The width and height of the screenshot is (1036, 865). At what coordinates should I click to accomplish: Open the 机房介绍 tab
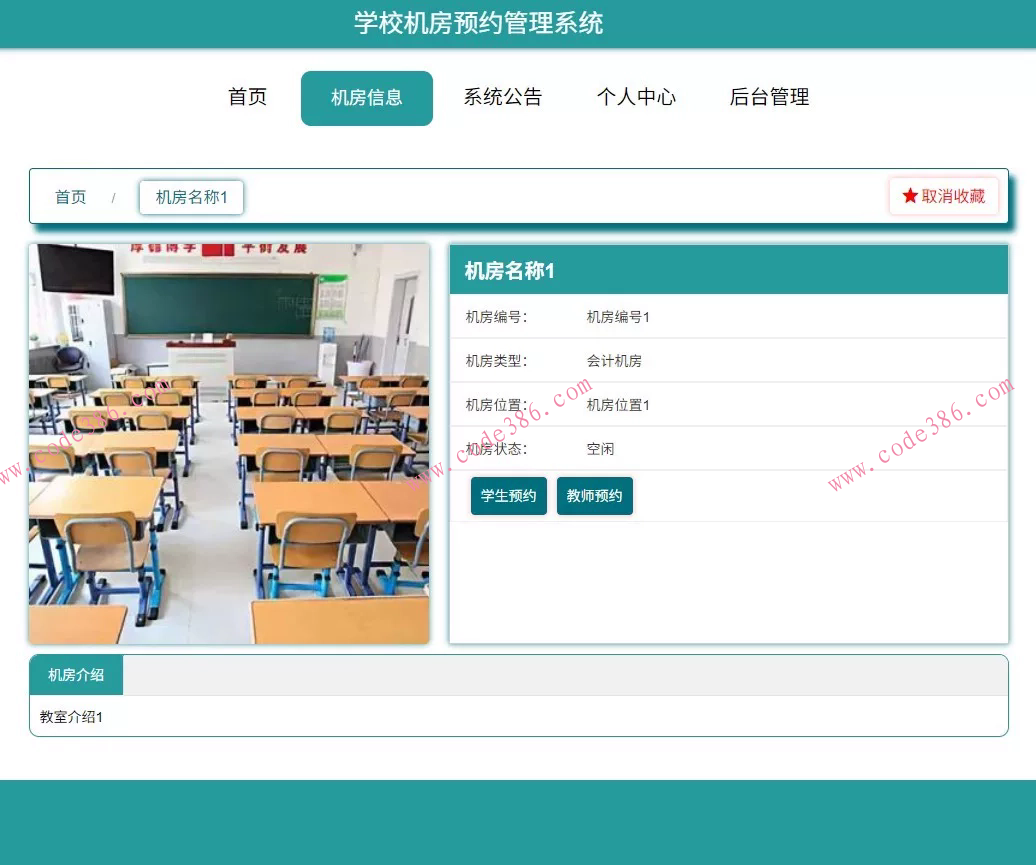click(x=75, y=675)
